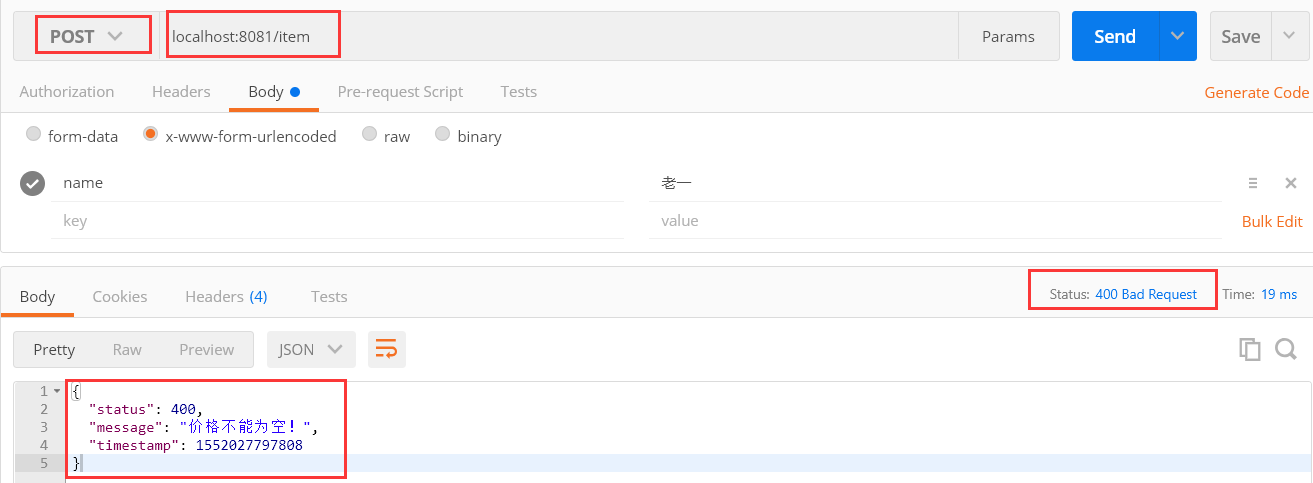Open the response Headers (4) tab
Image resolution: width=1313 pixels, height=483 pixels.
click(226, 296)
